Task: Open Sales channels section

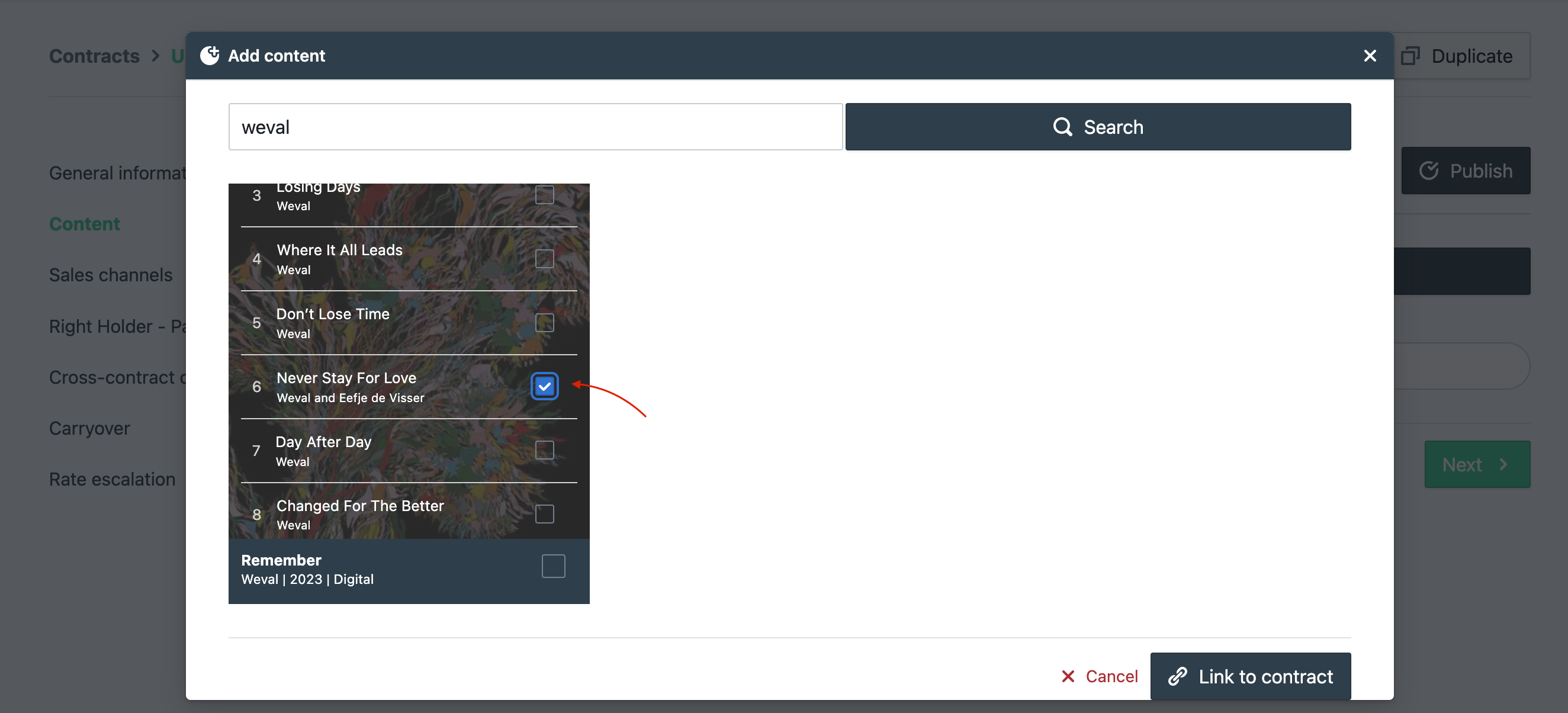Action: click(x=111, y=275)
